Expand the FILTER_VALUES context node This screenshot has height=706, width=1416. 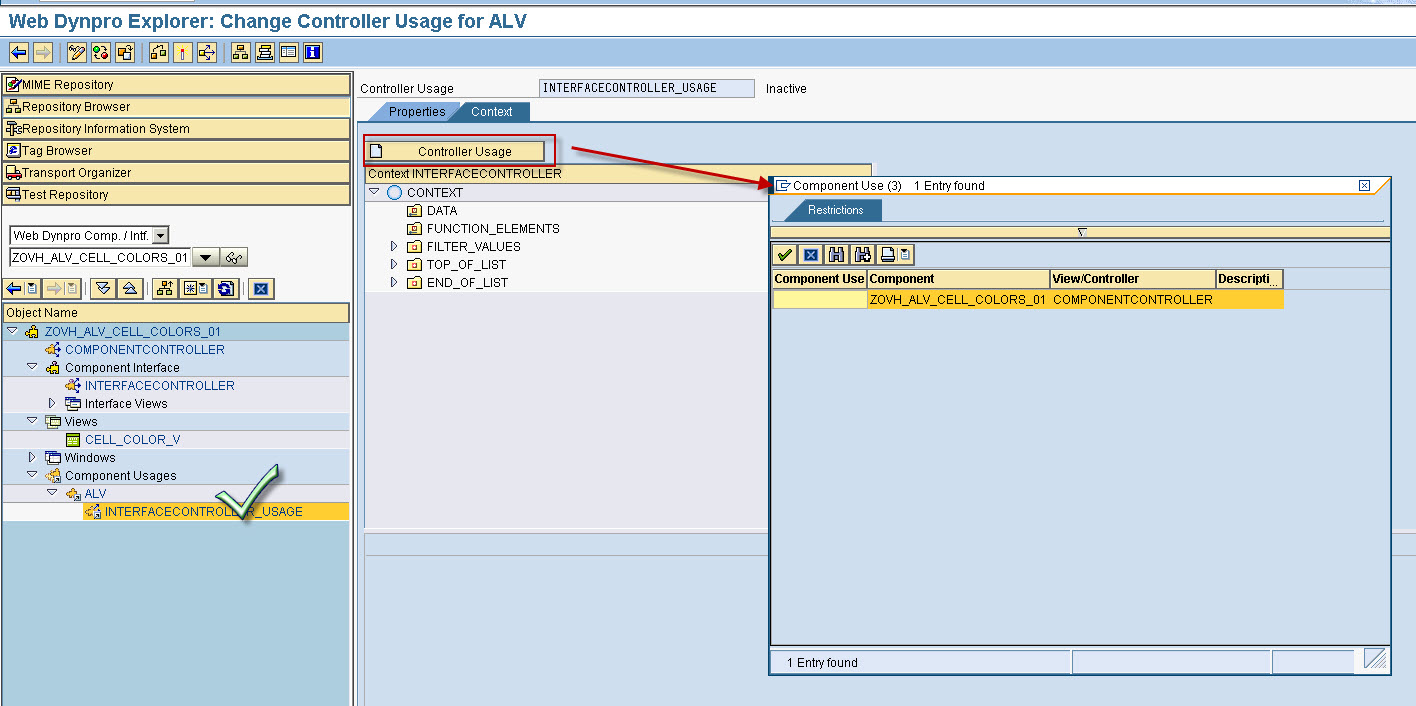coord(393,246)
